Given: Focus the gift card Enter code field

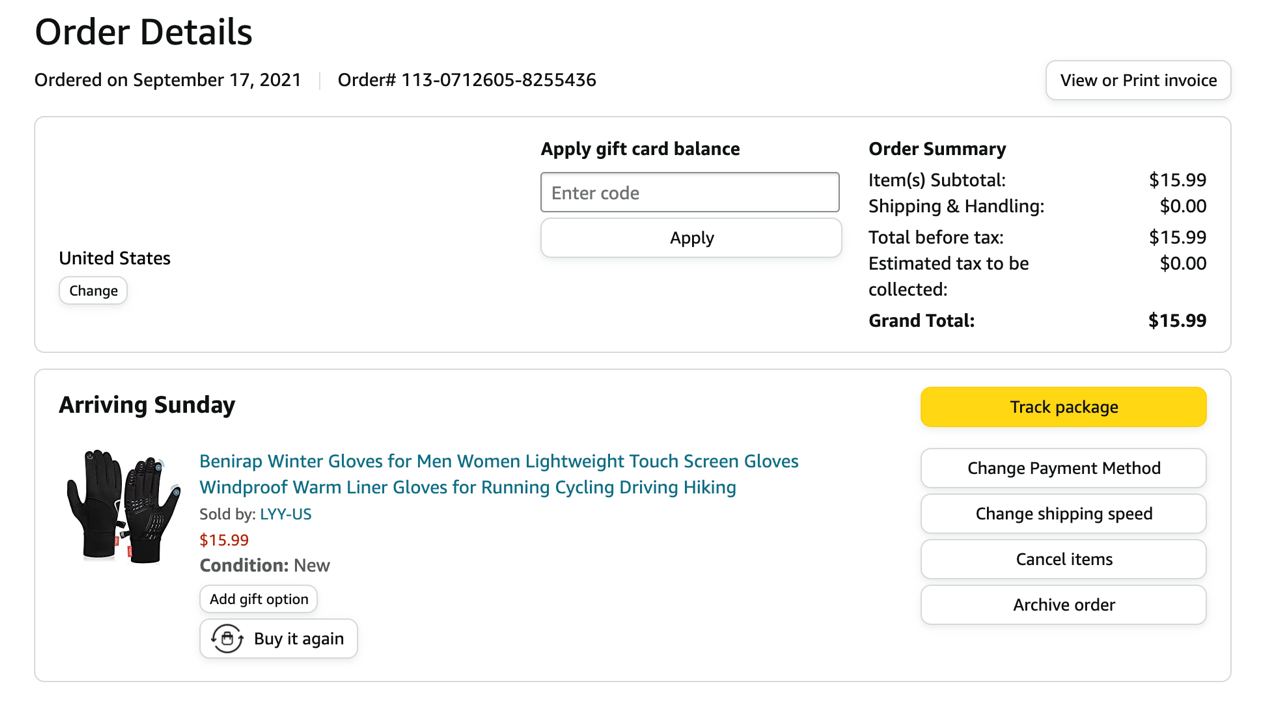Looking at the screenshot, I should point(690,193).
